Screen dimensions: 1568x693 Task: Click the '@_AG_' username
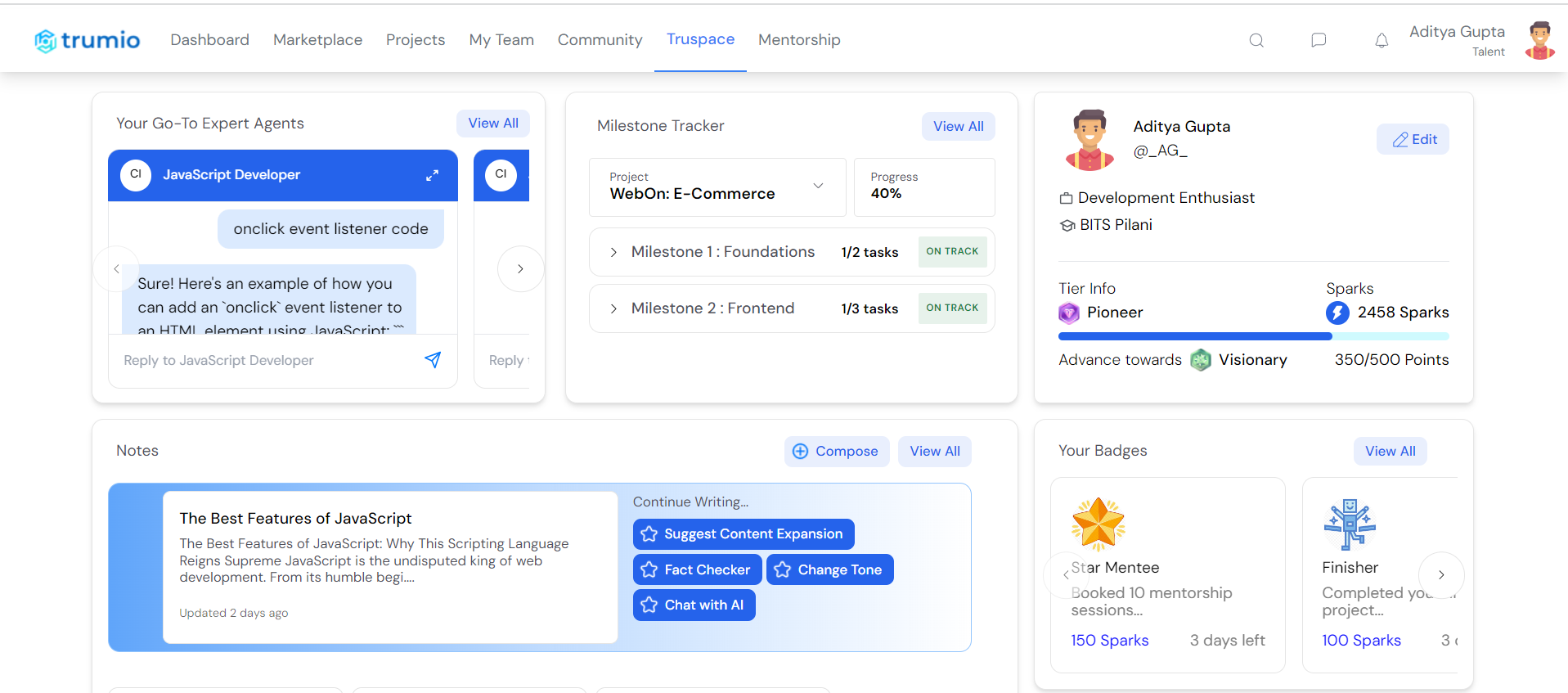tap(1160, 151)
